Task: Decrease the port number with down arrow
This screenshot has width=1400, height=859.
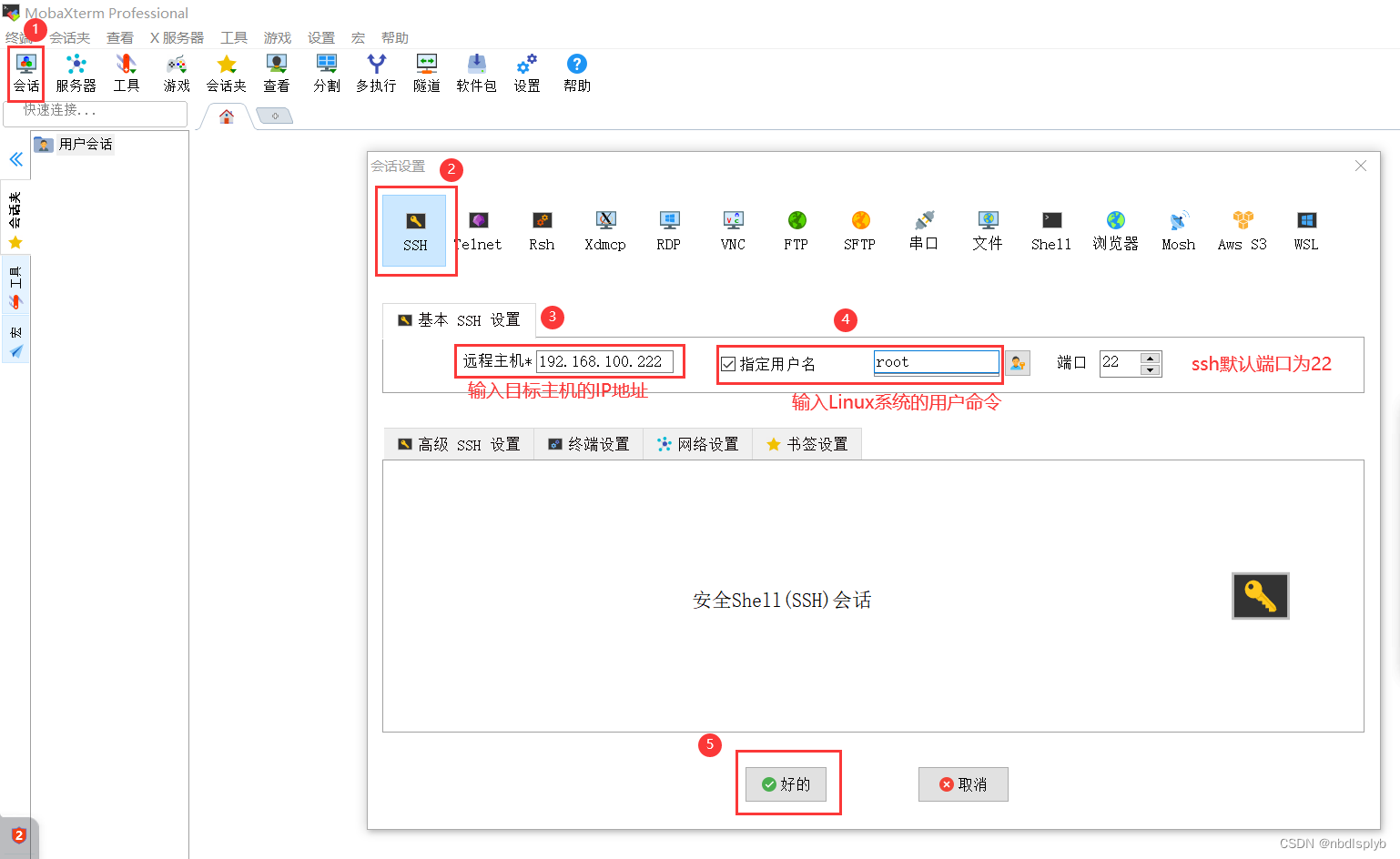Action: point(1151,369)
